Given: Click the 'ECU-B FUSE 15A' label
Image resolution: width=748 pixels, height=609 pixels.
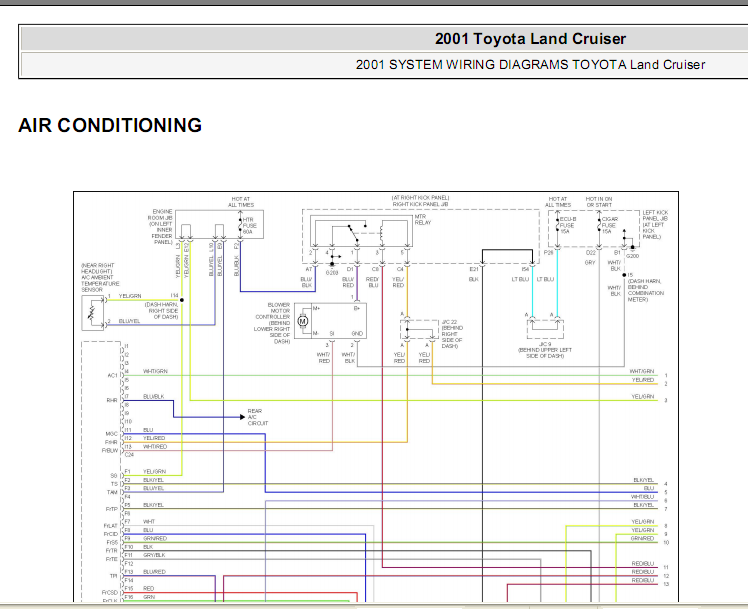Looking at the screenshot, I should (567, 225).
